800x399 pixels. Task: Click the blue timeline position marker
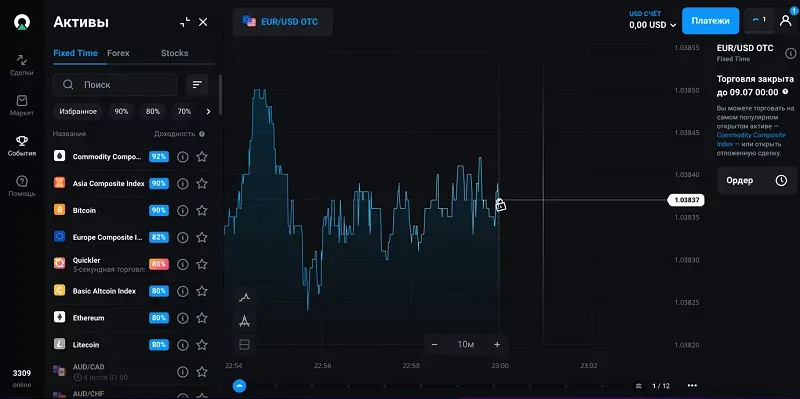point(239,386)
